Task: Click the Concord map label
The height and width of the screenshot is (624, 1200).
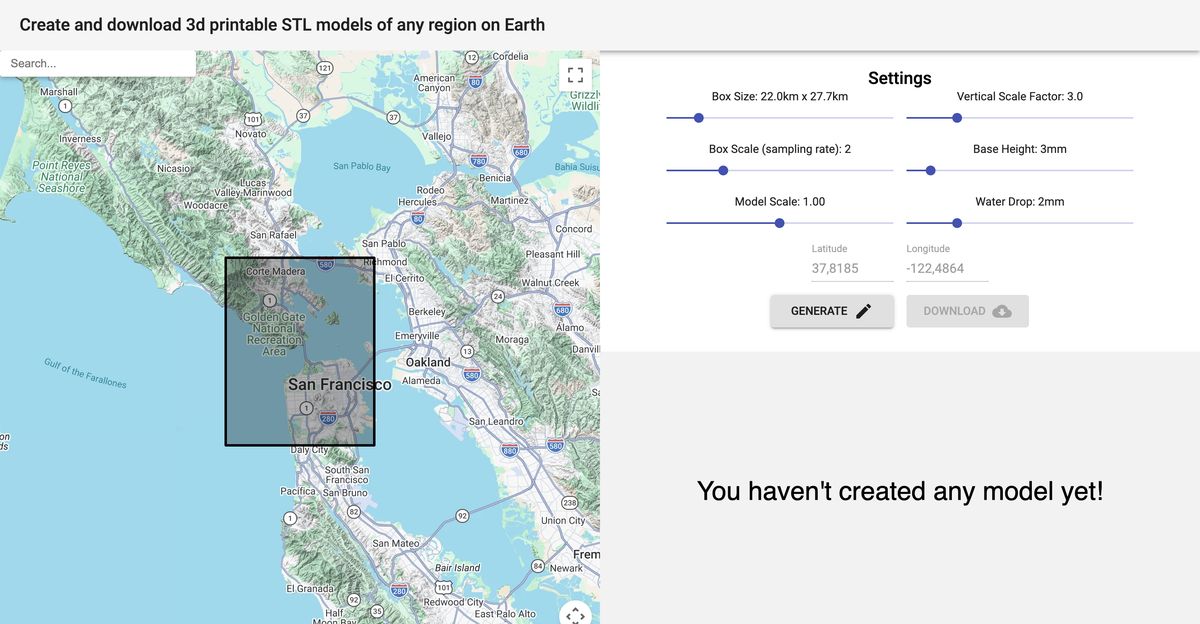Action: [574, 229]
